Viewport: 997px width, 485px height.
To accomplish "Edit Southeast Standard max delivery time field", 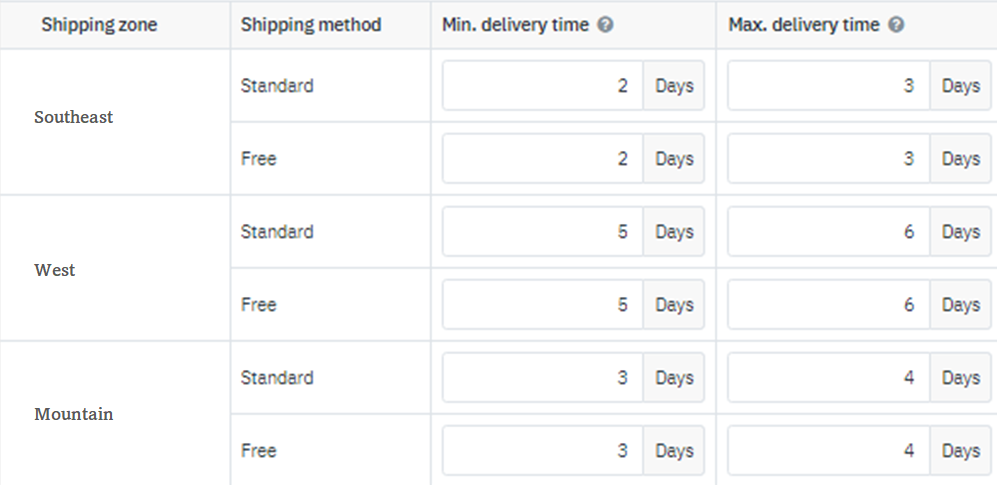I will point(829,86).
